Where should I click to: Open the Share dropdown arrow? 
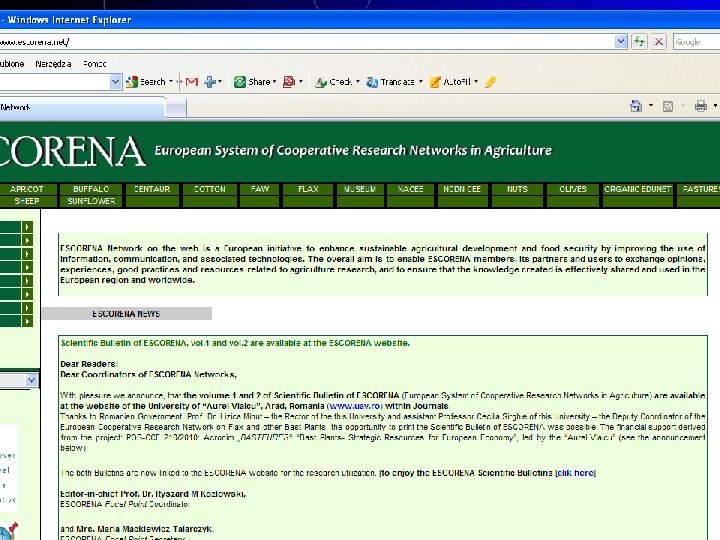coord(275,82)
